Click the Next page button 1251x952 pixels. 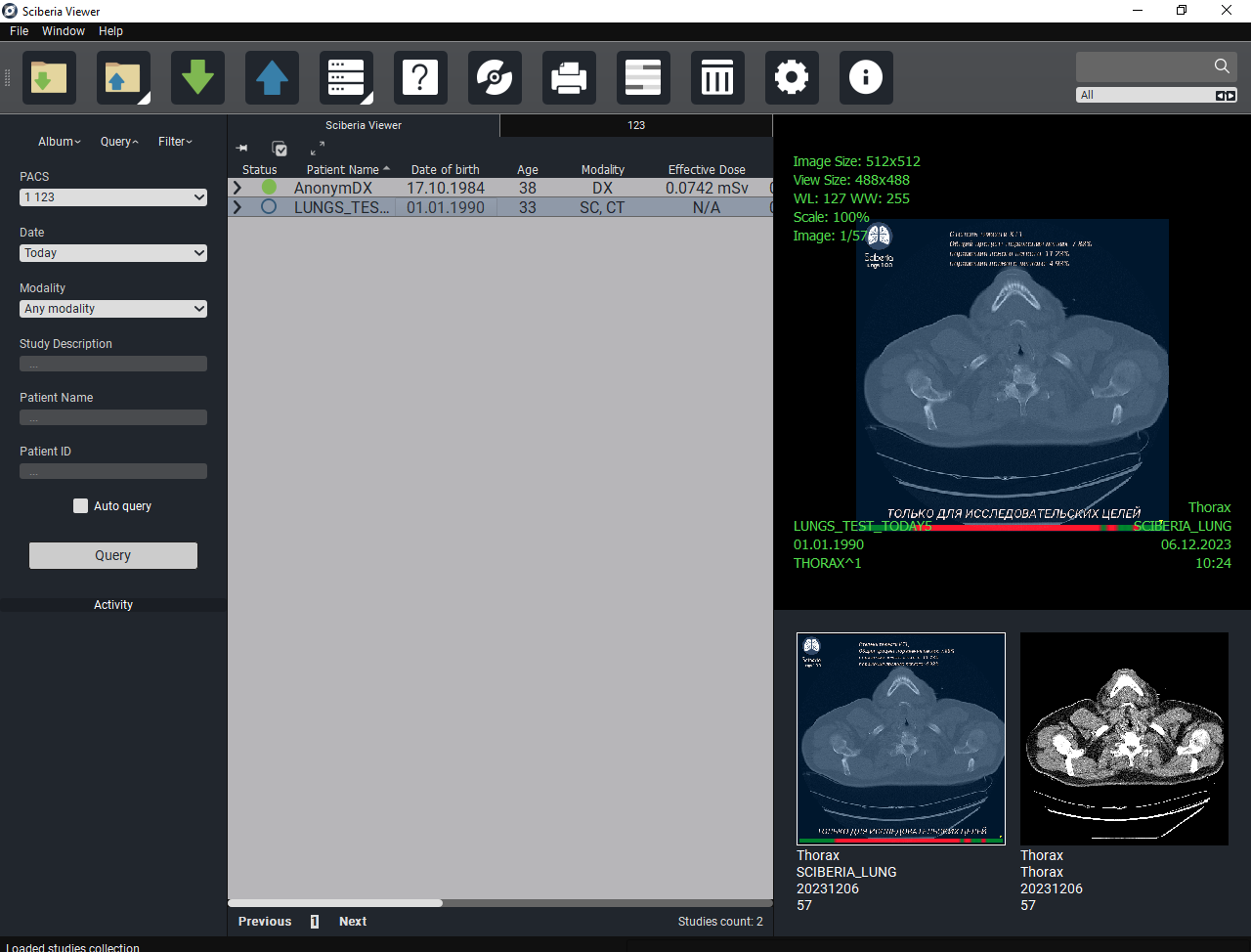click(x=353, y=922)
